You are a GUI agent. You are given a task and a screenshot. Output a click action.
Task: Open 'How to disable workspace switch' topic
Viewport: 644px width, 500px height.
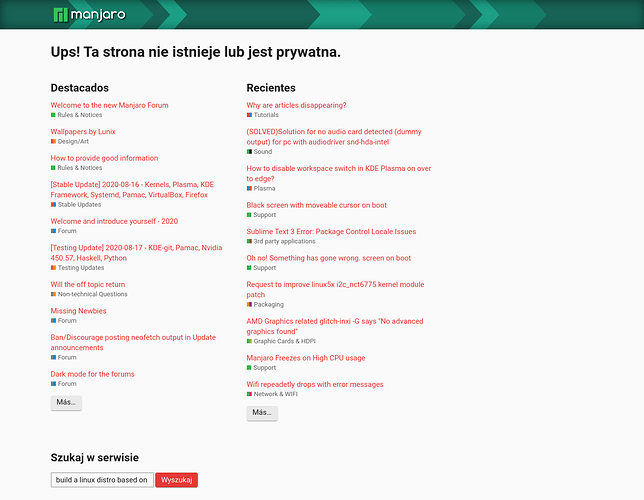(339, 173)
